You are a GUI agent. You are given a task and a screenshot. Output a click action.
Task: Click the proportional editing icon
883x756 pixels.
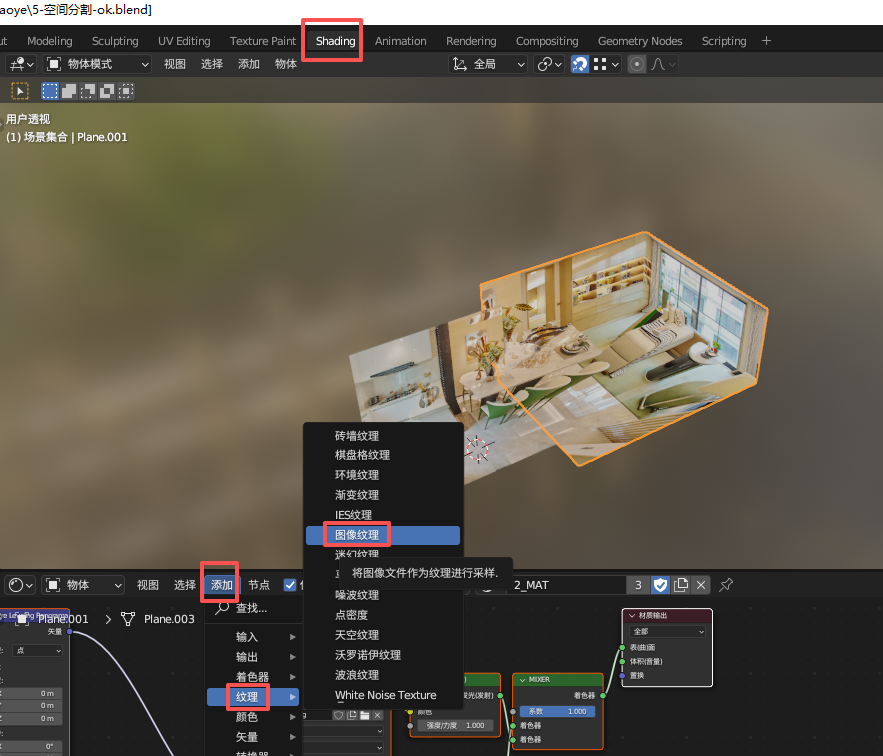[637, 64]
